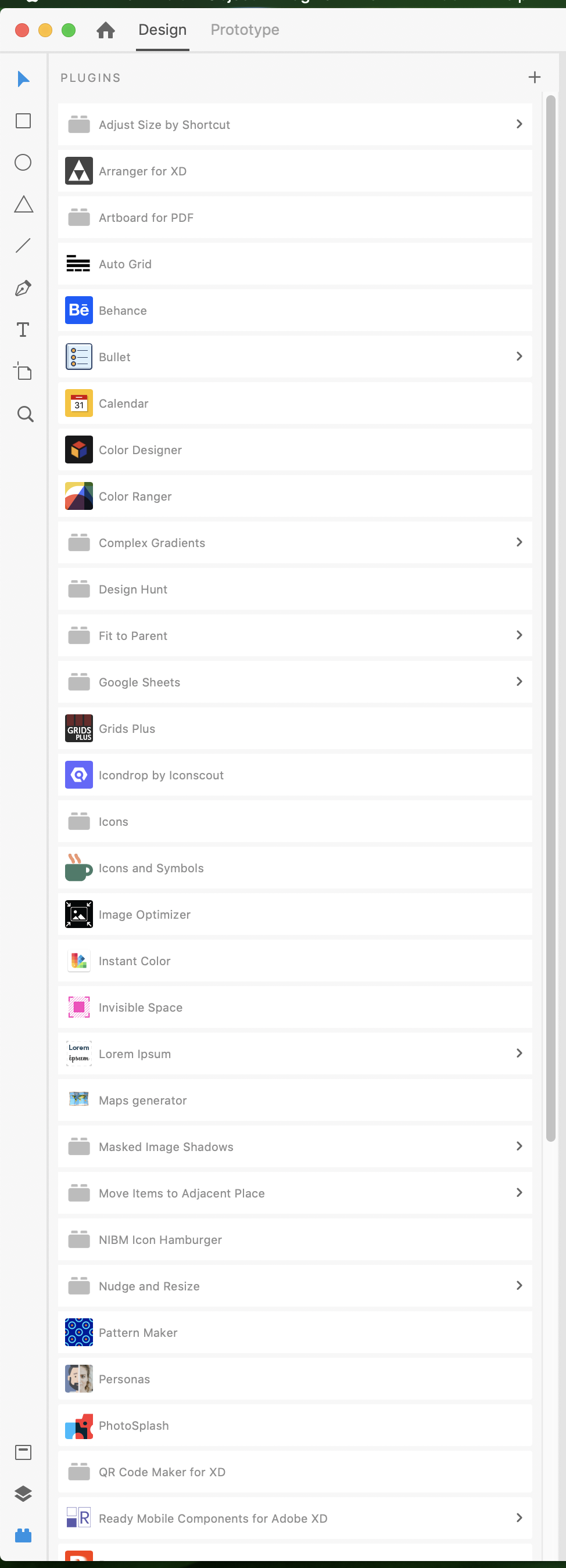This screenshot has height=1568, width=566.
Task: Select the Pen tool
Action: point(23,287)
